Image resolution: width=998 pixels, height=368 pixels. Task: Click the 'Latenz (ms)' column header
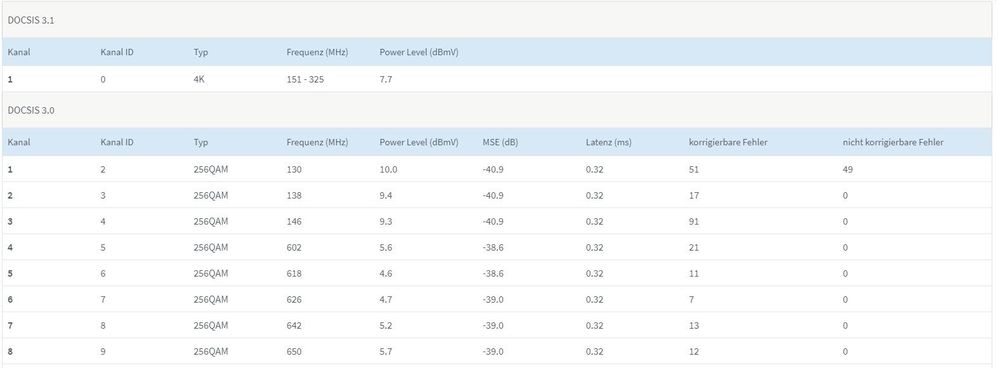608,143
